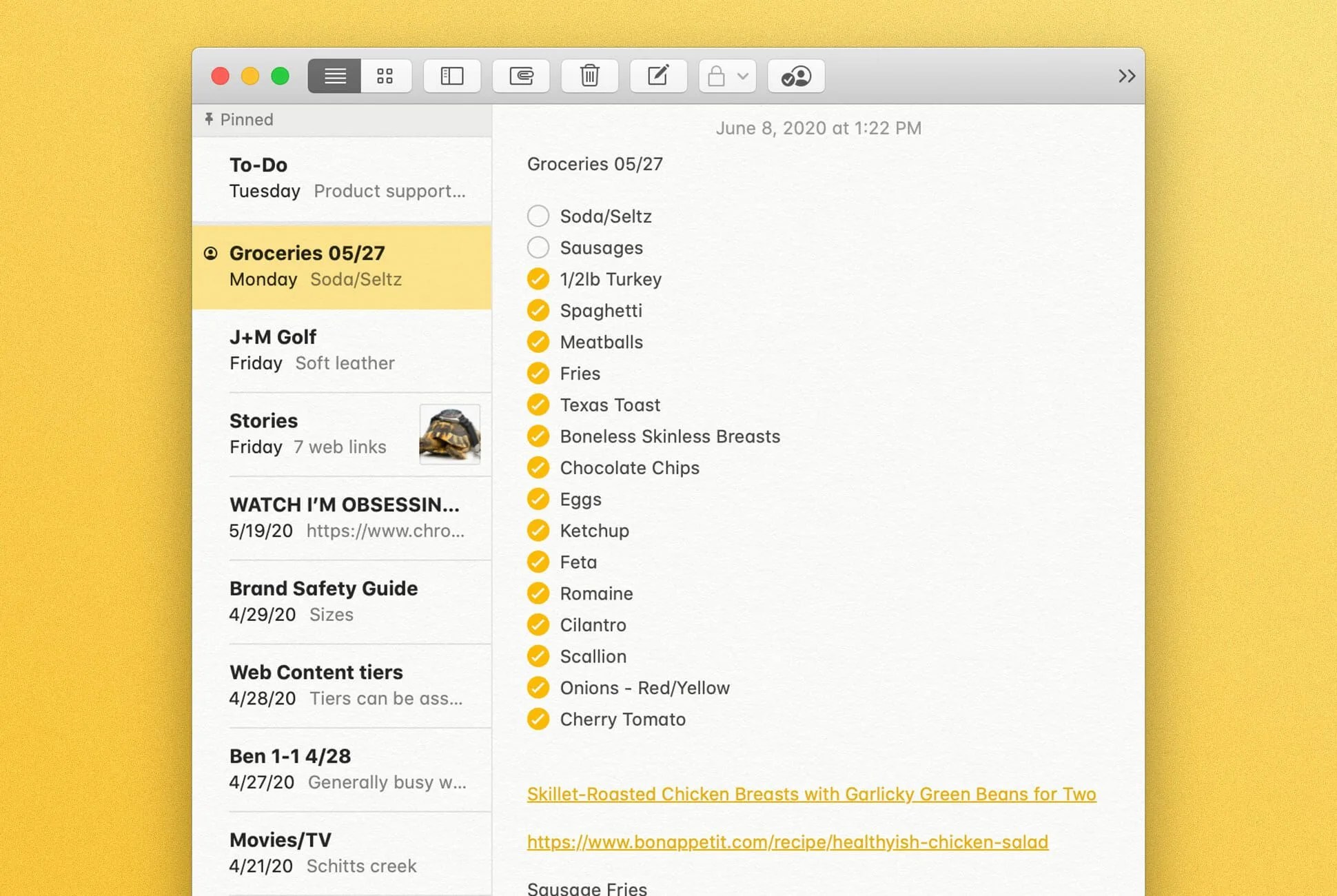Open the bonappetit healthyish-chicken-salad link
1337x896 pixels.
[788, 842]
